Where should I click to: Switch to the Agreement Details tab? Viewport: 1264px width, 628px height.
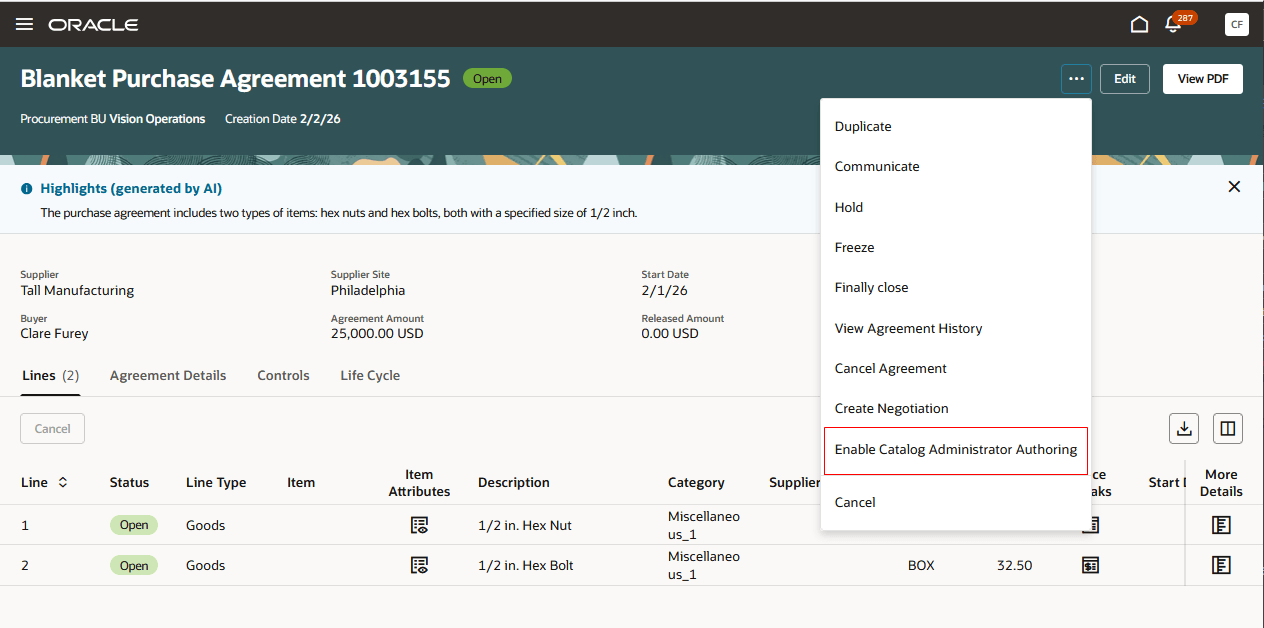(x=168, y=375)
